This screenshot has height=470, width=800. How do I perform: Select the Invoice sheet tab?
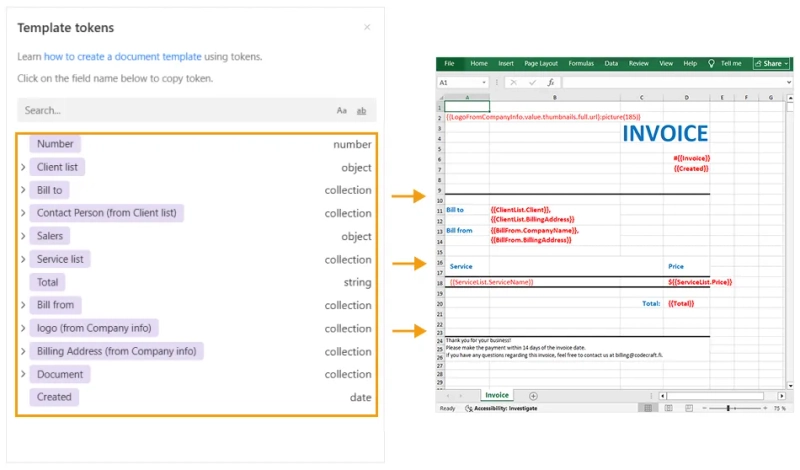(496, 395)
